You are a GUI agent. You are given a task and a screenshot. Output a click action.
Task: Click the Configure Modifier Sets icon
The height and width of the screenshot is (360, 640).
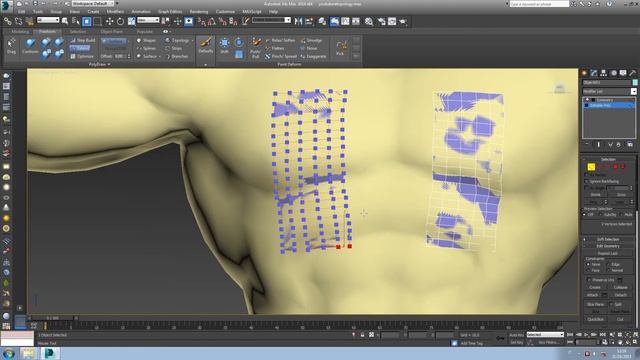(630, 144)
